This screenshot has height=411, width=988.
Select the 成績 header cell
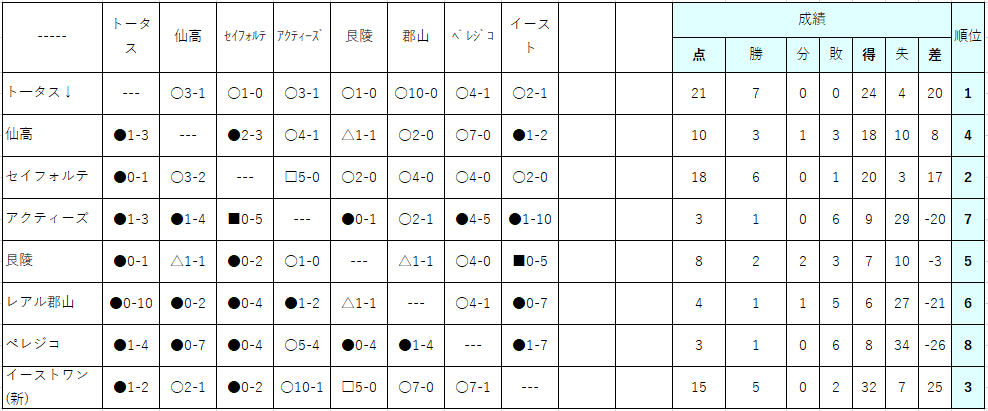tap(812, 20)
